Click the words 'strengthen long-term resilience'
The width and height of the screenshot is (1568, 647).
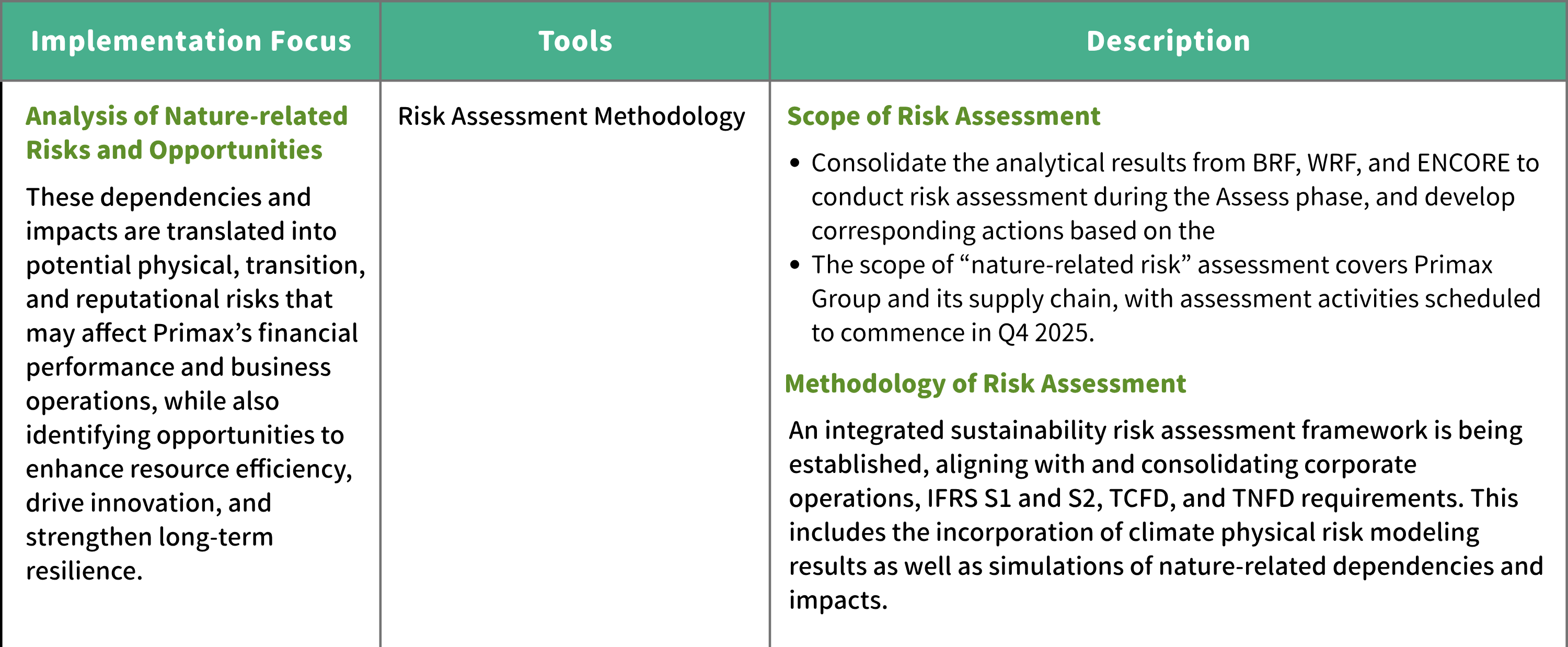coord(149,554)
